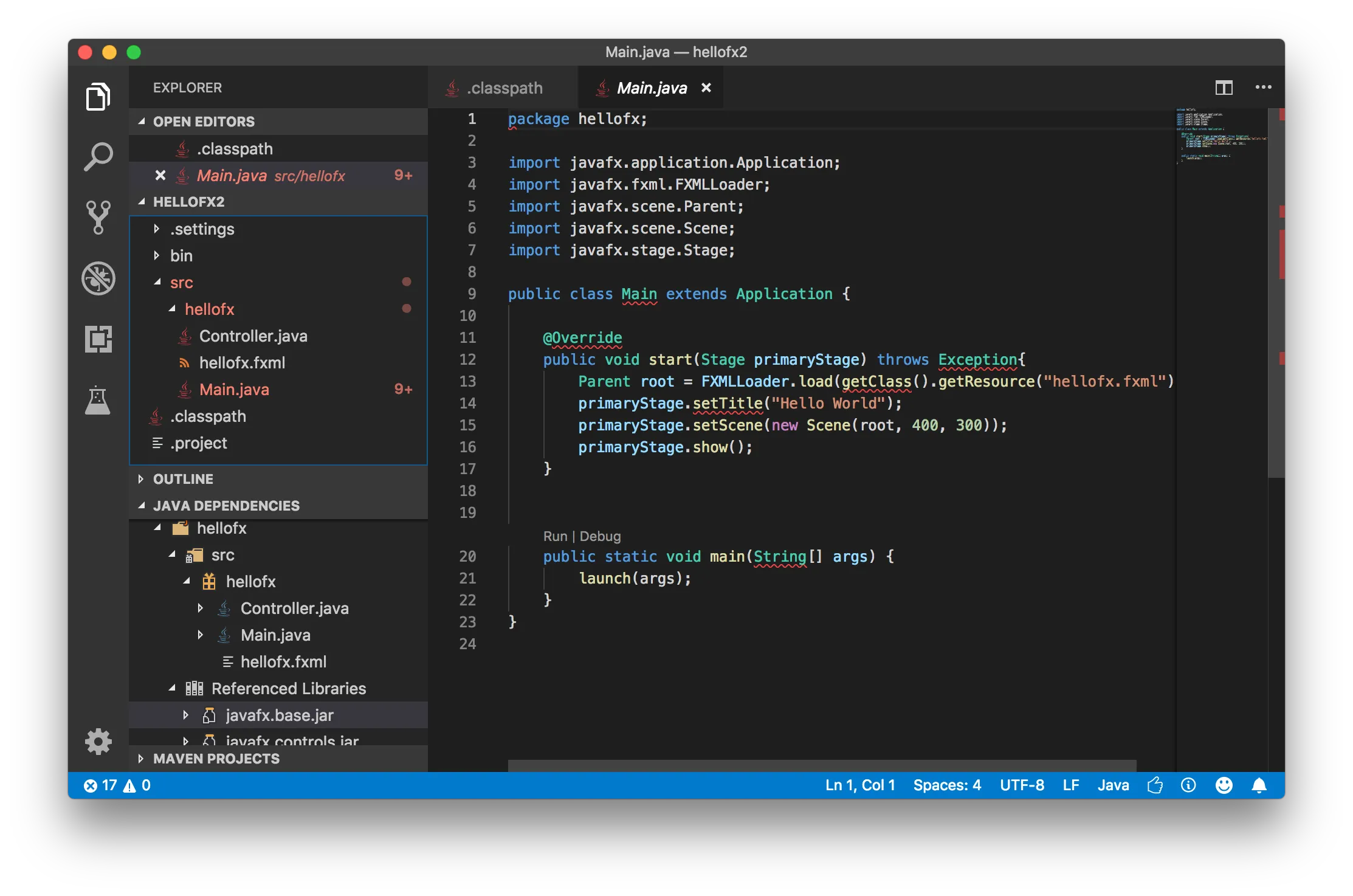The image size is (1353, 896).
Task: Click the horizontal scrollbar in editor
Action: (822, 765)
